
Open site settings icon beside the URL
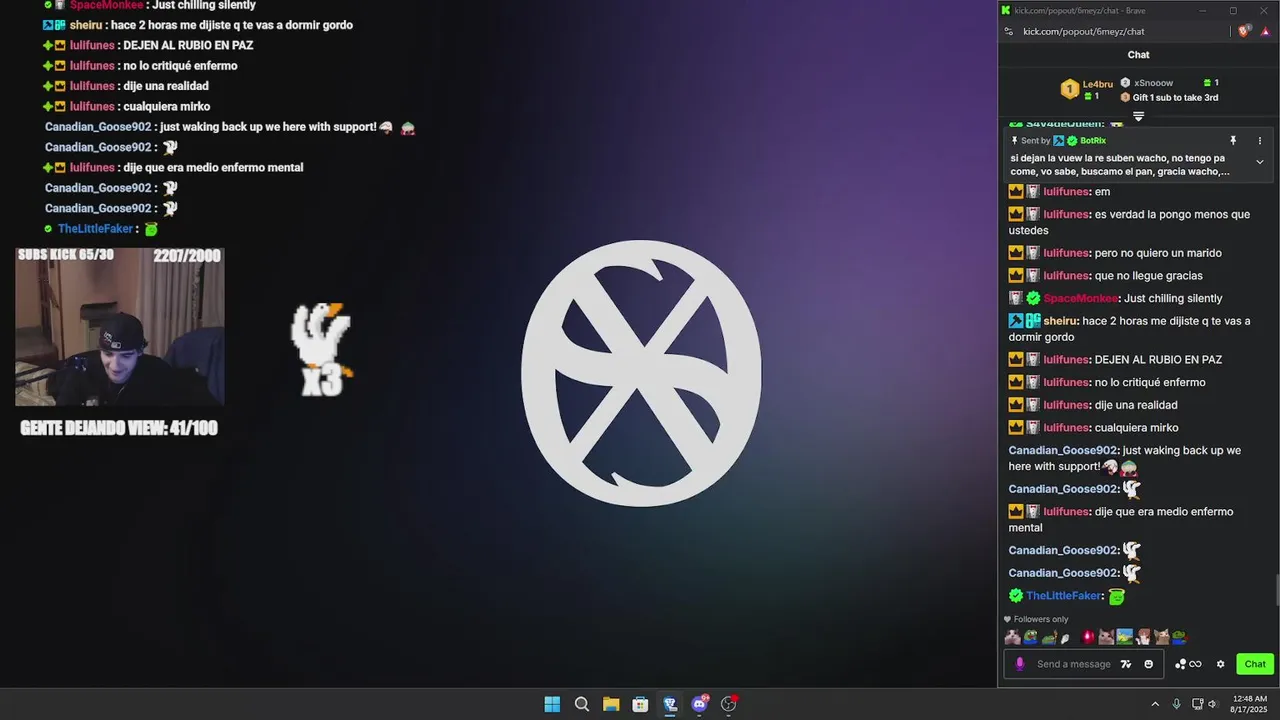point(1009,31)
